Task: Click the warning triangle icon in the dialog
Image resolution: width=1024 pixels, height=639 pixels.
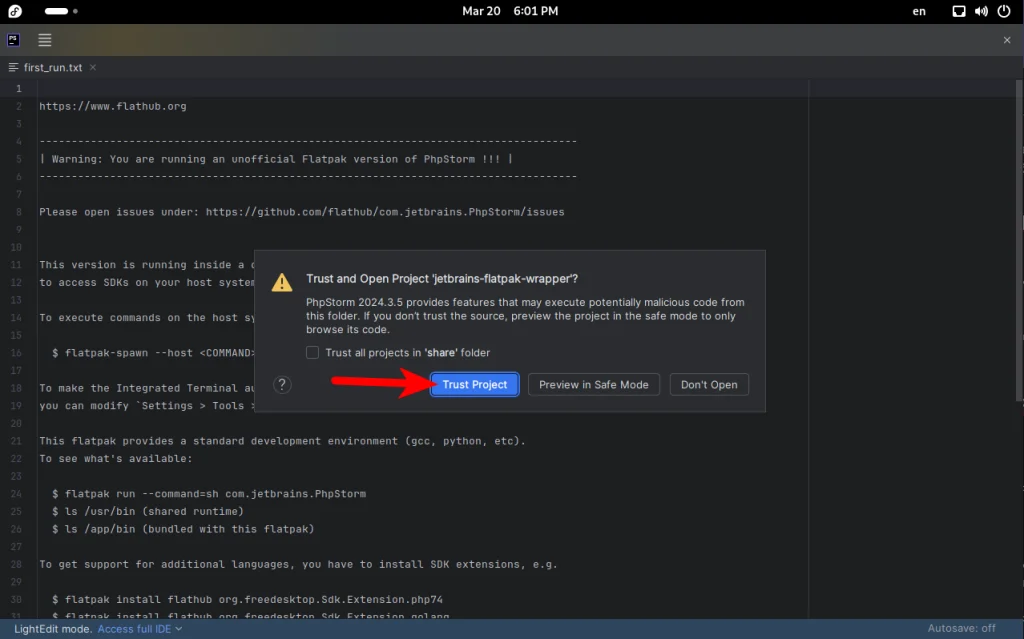Action: 281,282
